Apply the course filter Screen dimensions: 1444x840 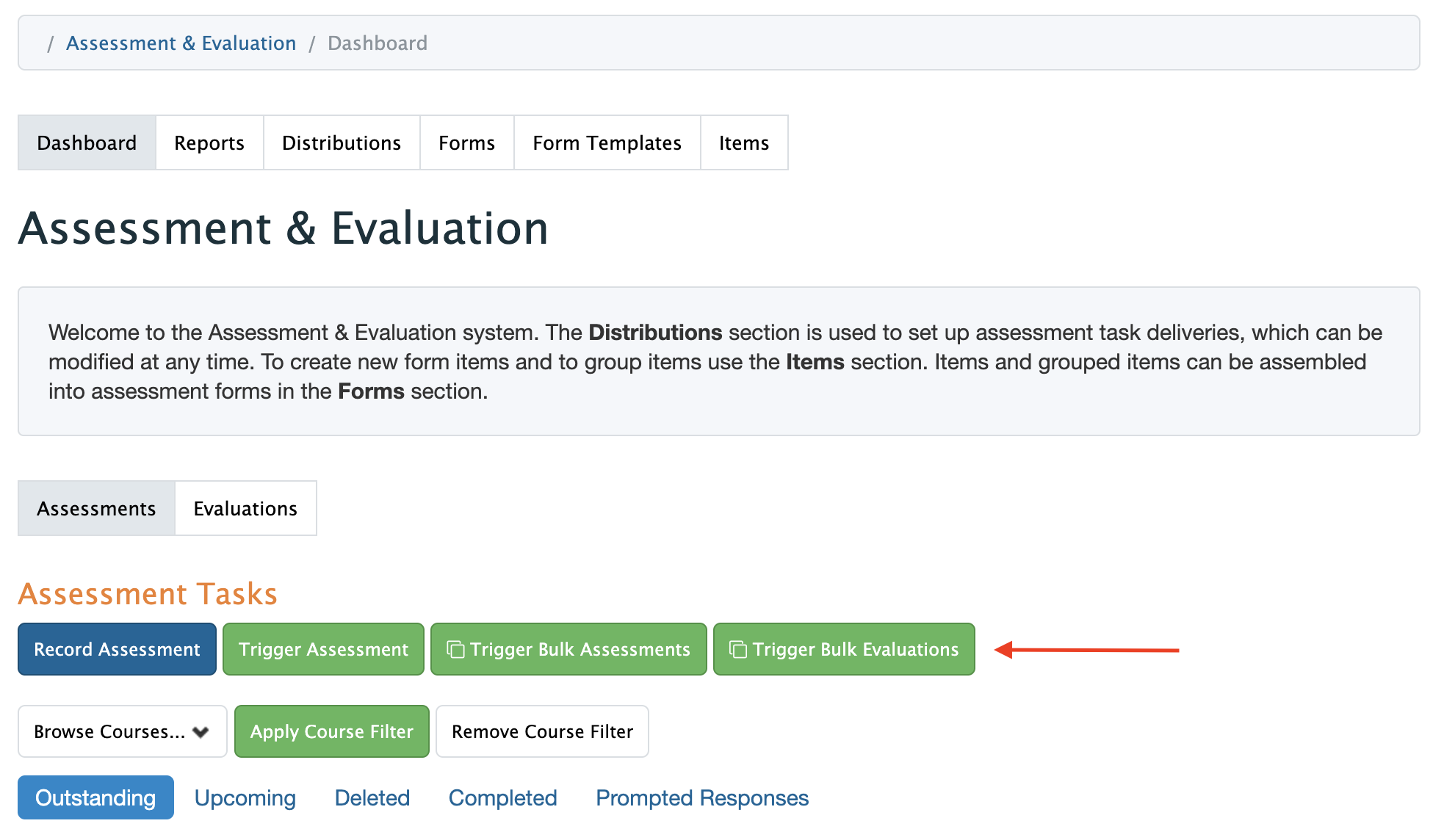331,731
